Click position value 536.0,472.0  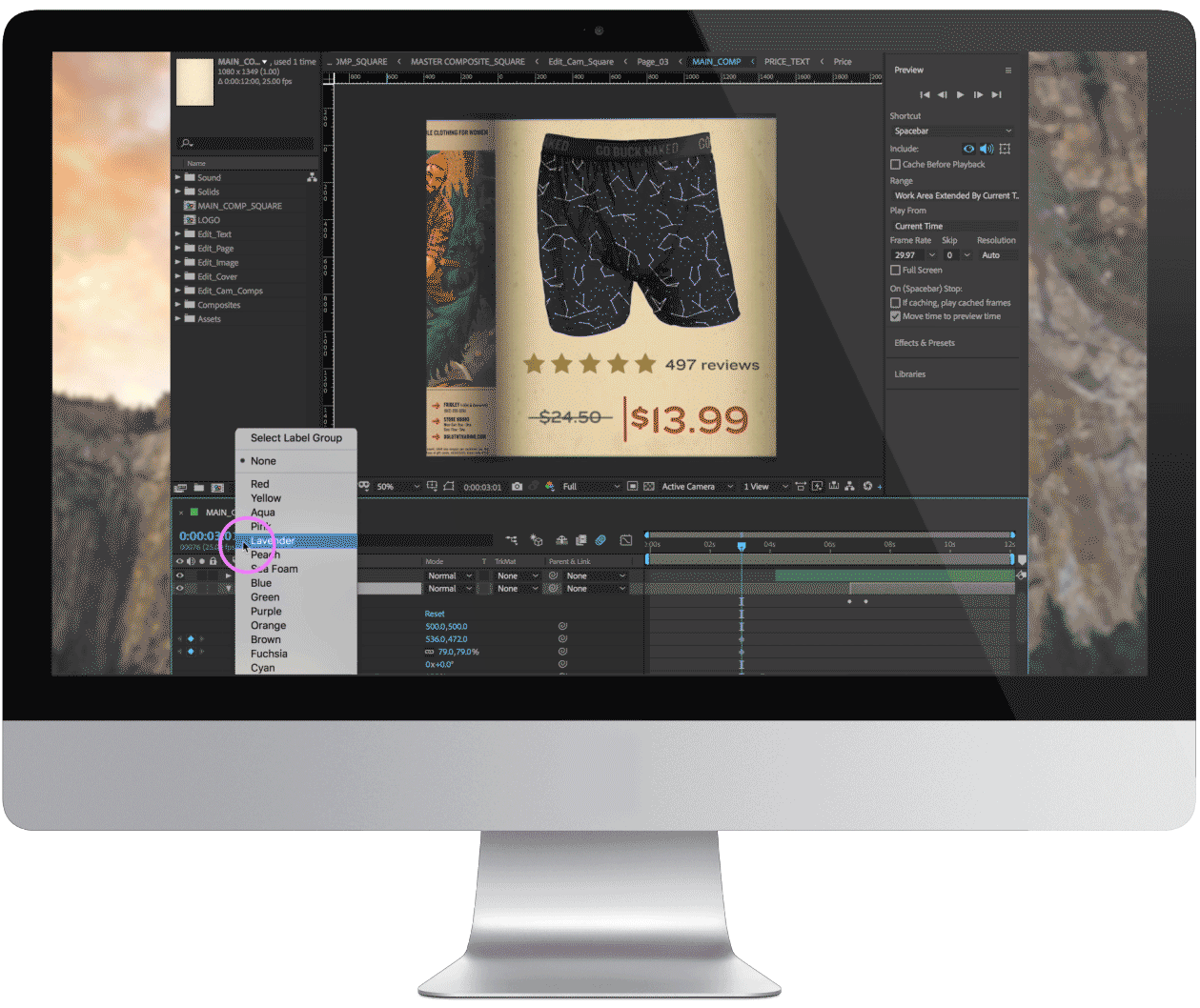(446, 639)
